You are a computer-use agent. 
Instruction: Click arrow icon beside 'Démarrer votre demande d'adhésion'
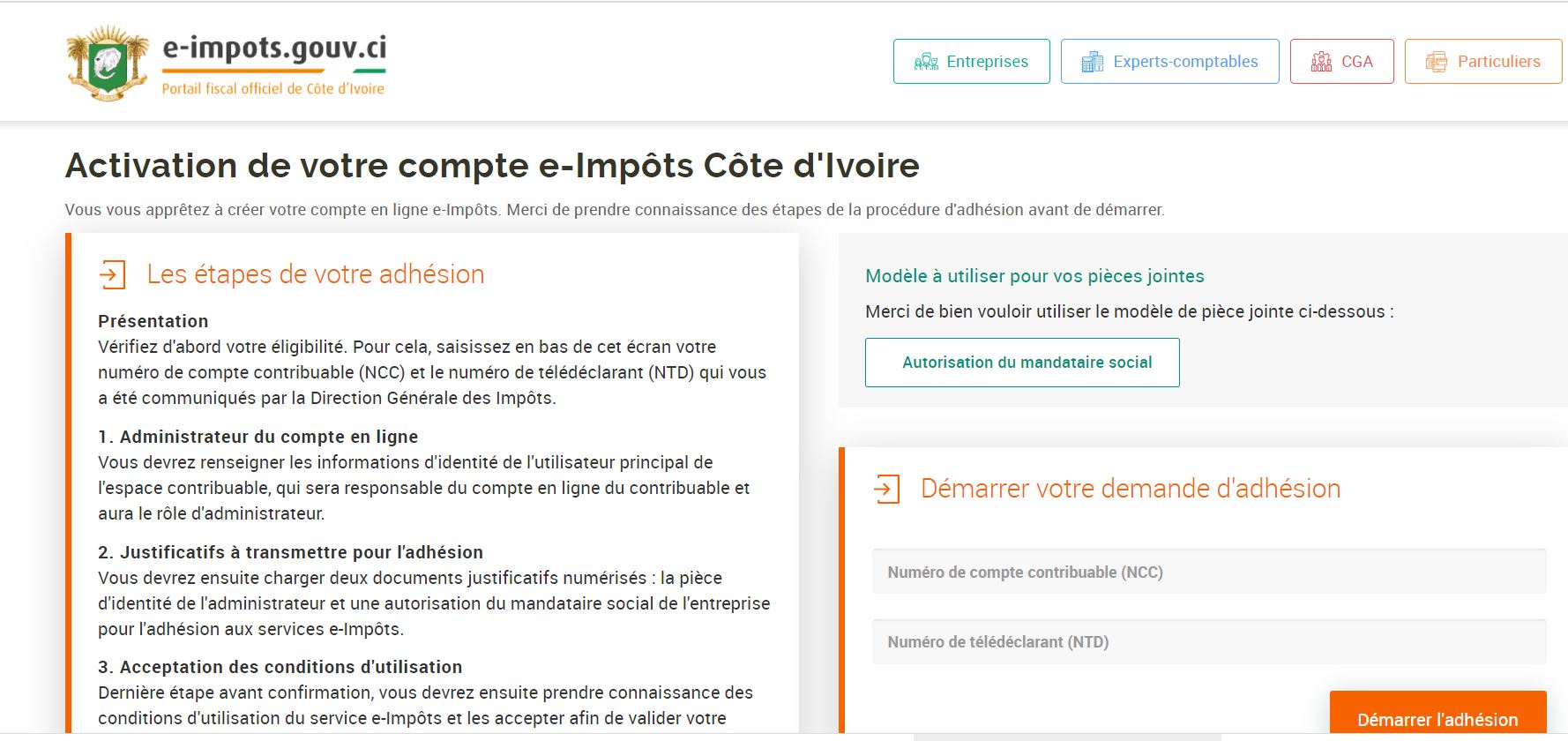(x=886, y=489)
